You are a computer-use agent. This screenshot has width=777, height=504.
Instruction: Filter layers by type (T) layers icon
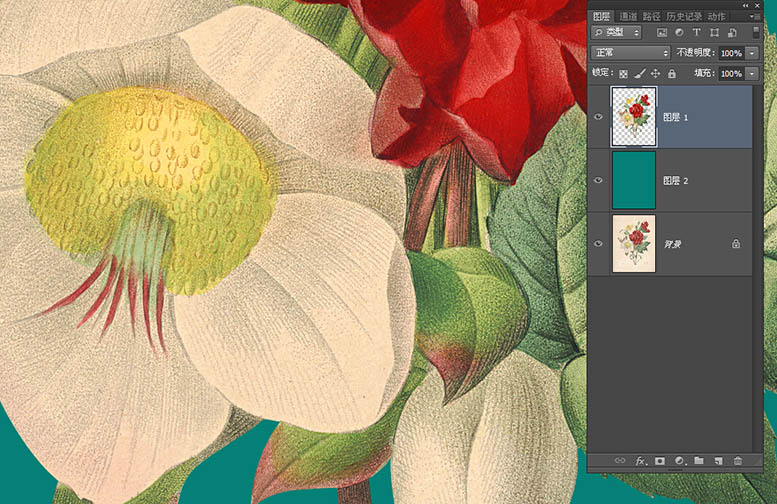(x=697, y=33)
